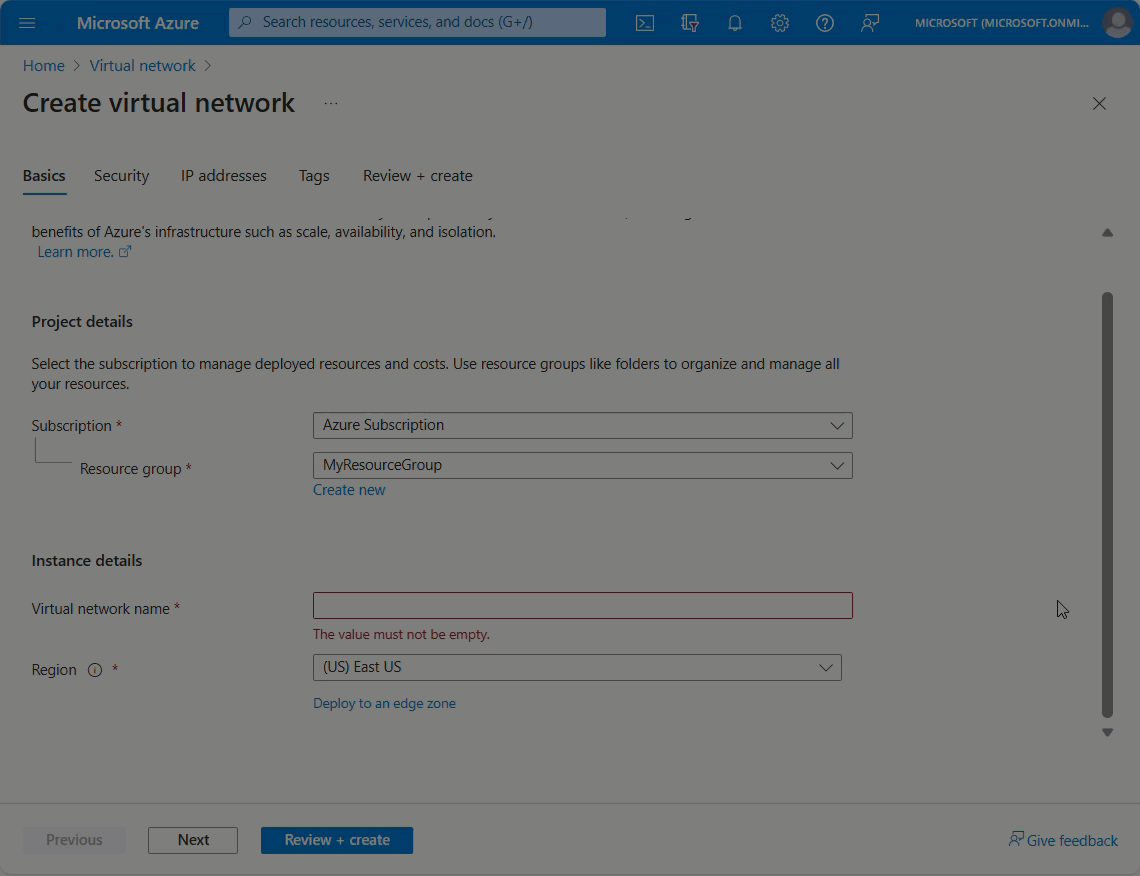Switch to the Security tab
This screenshot has height=876, width=1140.
121,176
